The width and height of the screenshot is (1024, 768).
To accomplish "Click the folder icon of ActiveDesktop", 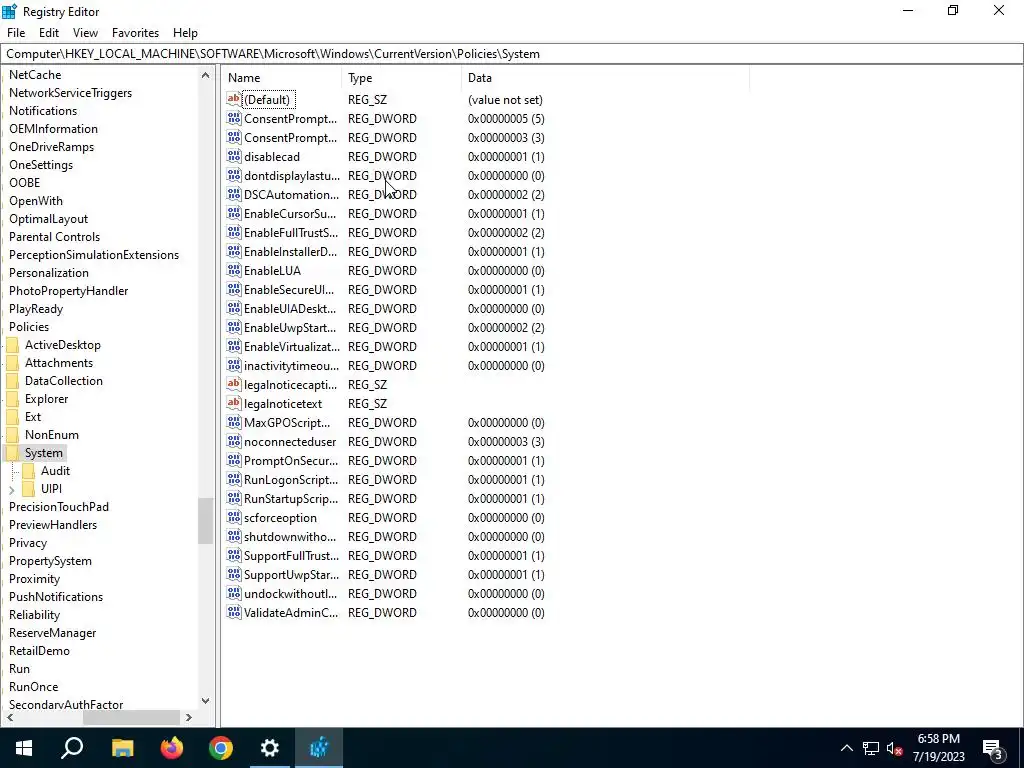I will pos(12,345).
